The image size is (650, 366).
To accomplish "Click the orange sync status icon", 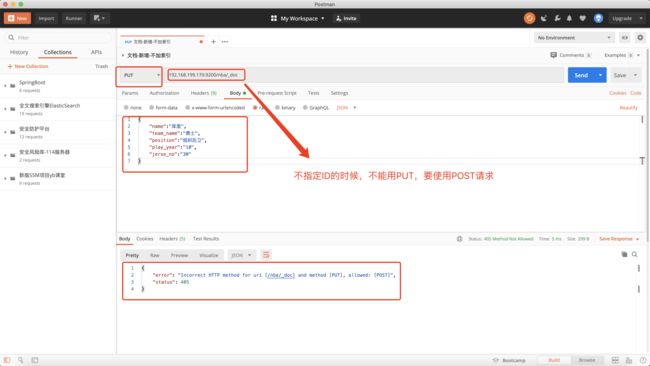I will [529, 18].
